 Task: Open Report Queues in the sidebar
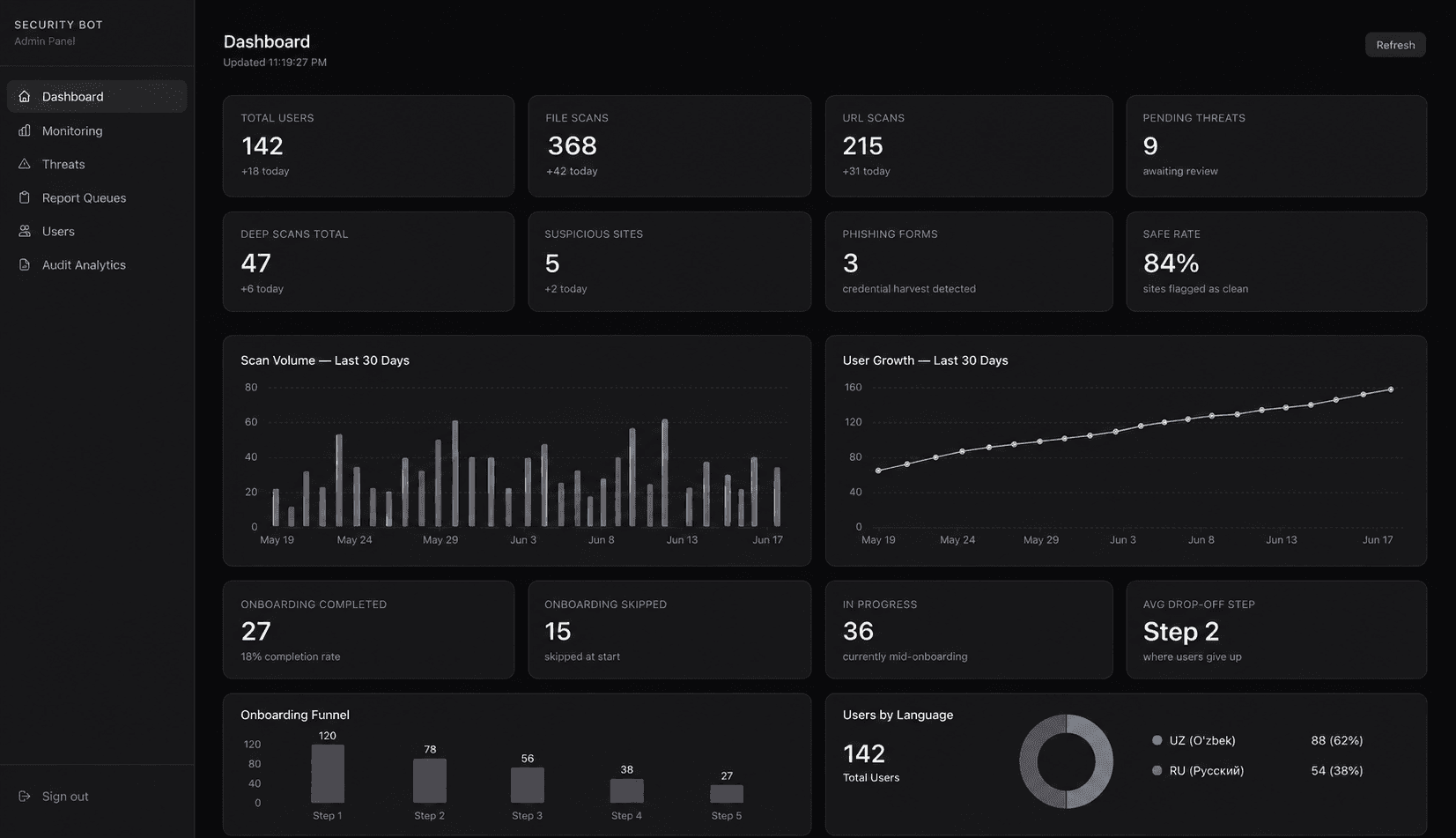pos(97,197)
